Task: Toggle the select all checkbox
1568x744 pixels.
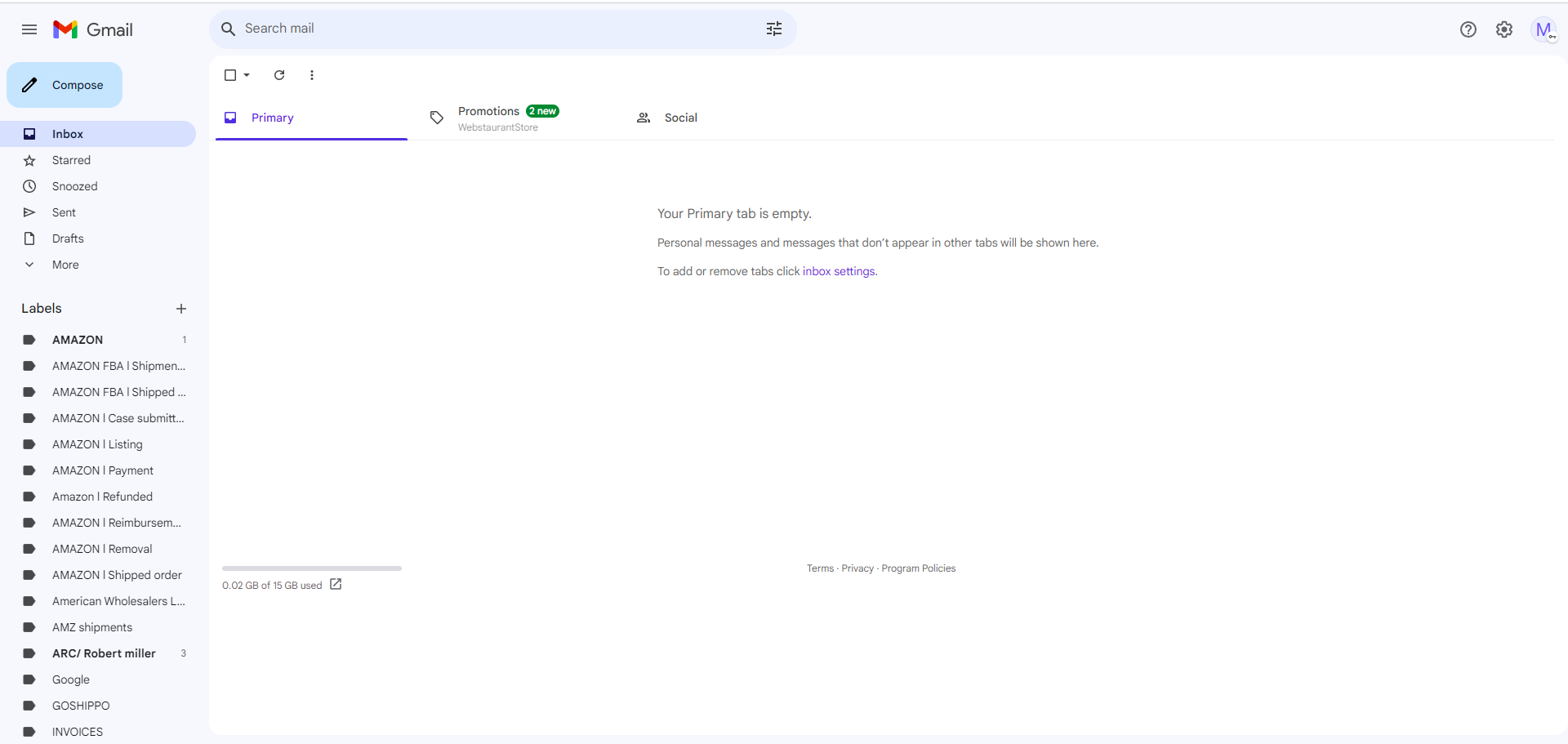Action: pos(230,75)
